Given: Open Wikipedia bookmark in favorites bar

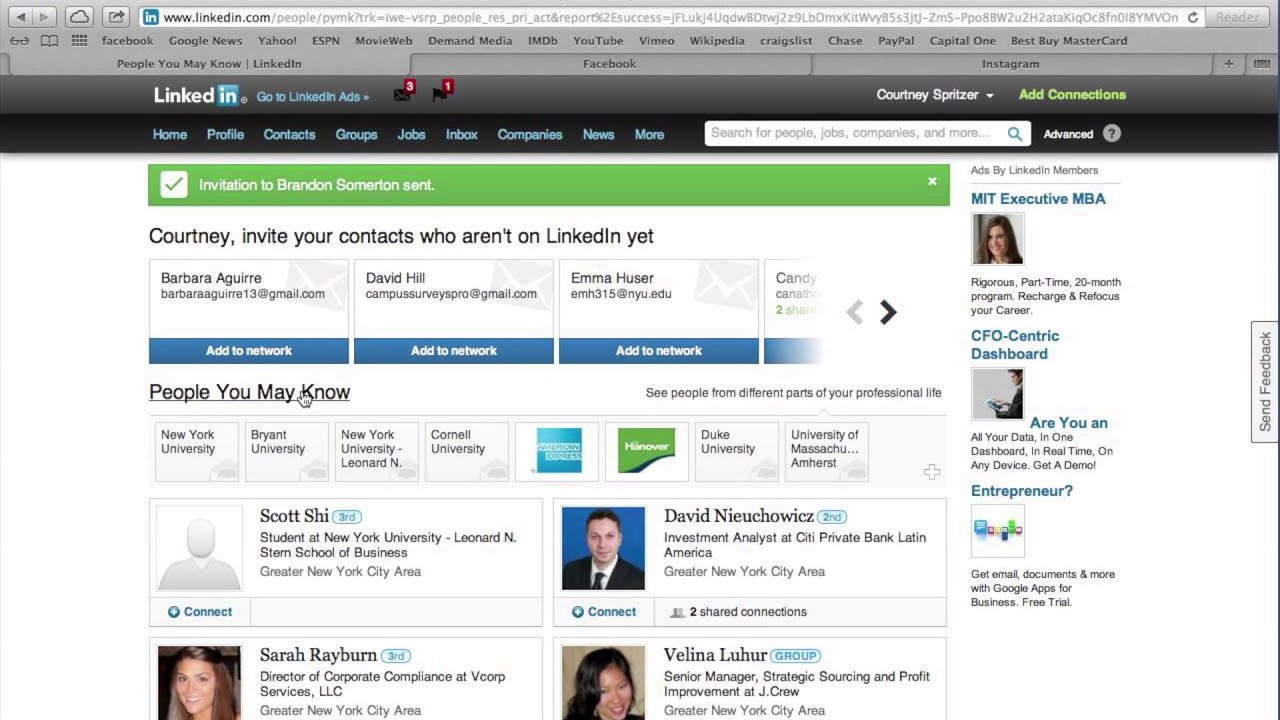Looking at the screenshot, I should (x=717, y=41).
